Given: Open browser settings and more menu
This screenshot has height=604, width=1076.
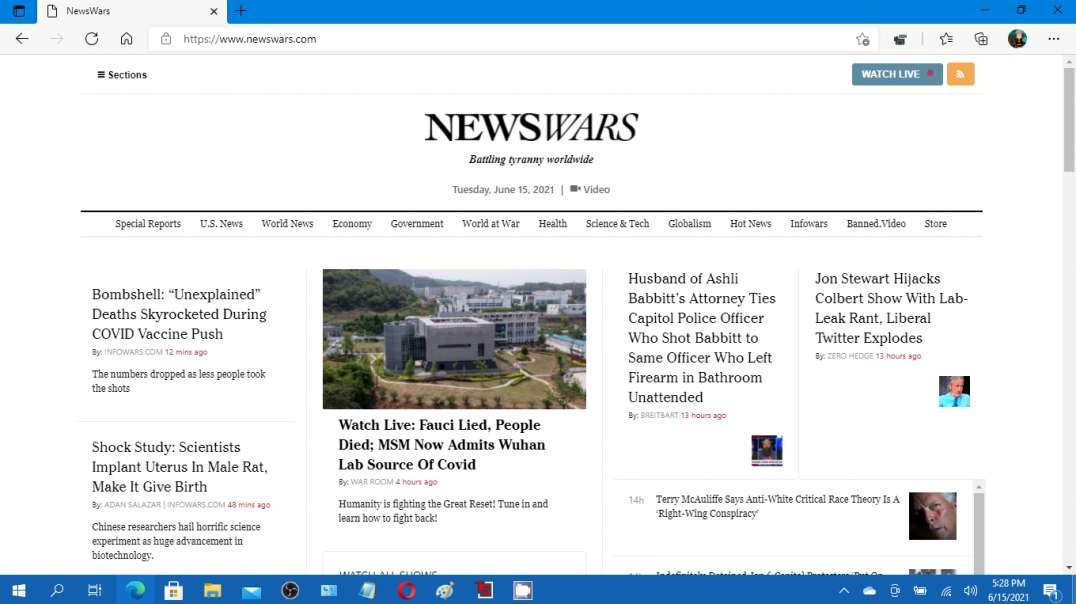Looking at the screenshot, I should (x=1053, y=39).
